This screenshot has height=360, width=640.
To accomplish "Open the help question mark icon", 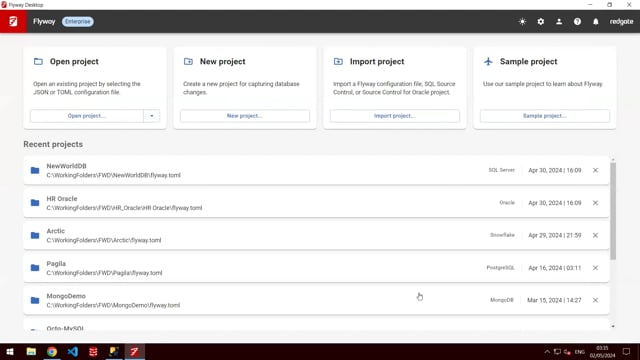I will (x=577, y=22).
